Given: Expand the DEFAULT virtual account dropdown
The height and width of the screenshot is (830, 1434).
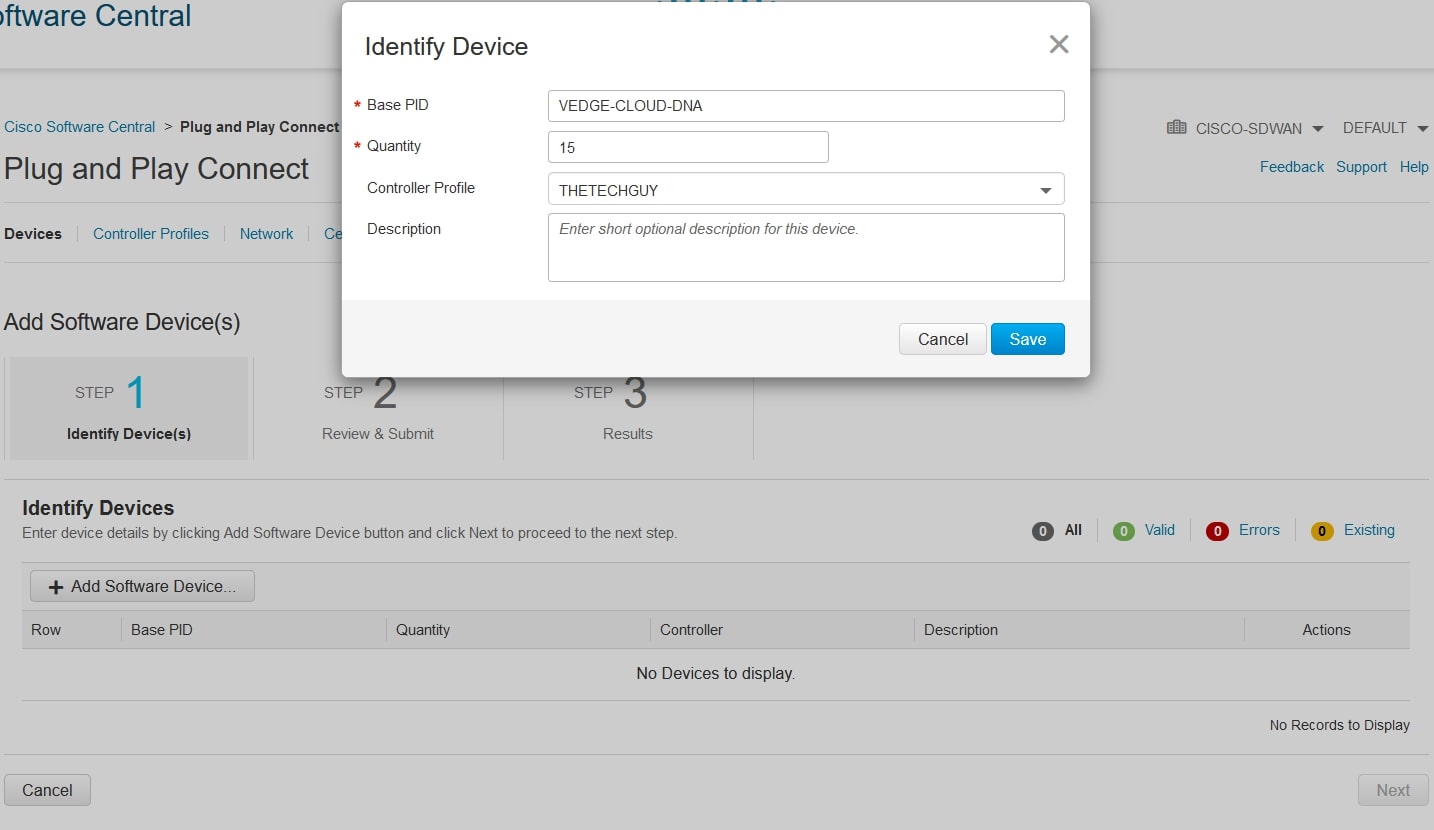Looking at the screenshot, I should pyautogui.click(x=1387, y=128).
